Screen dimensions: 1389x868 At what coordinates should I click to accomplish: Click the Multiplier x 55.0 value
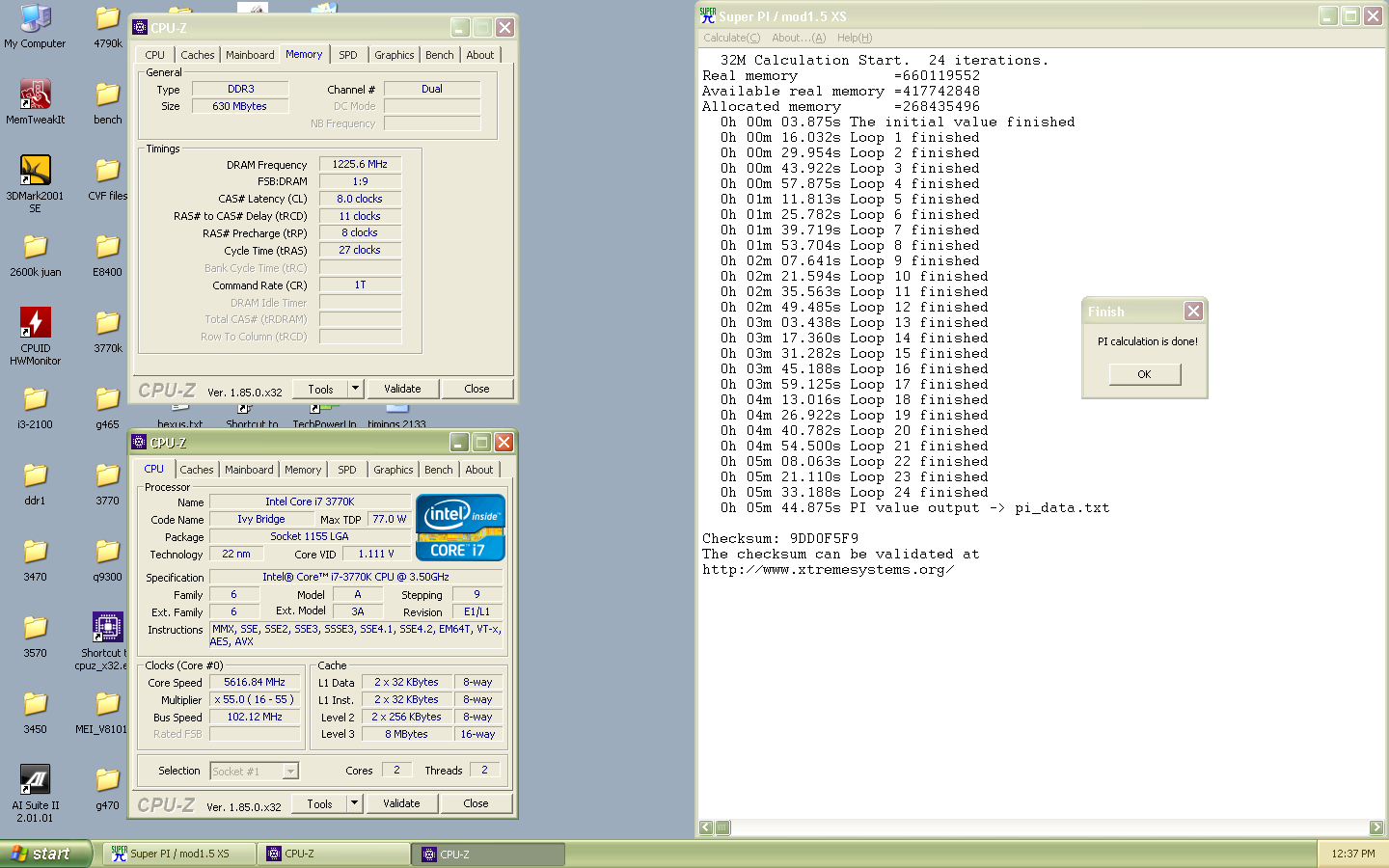click(255, 699)
